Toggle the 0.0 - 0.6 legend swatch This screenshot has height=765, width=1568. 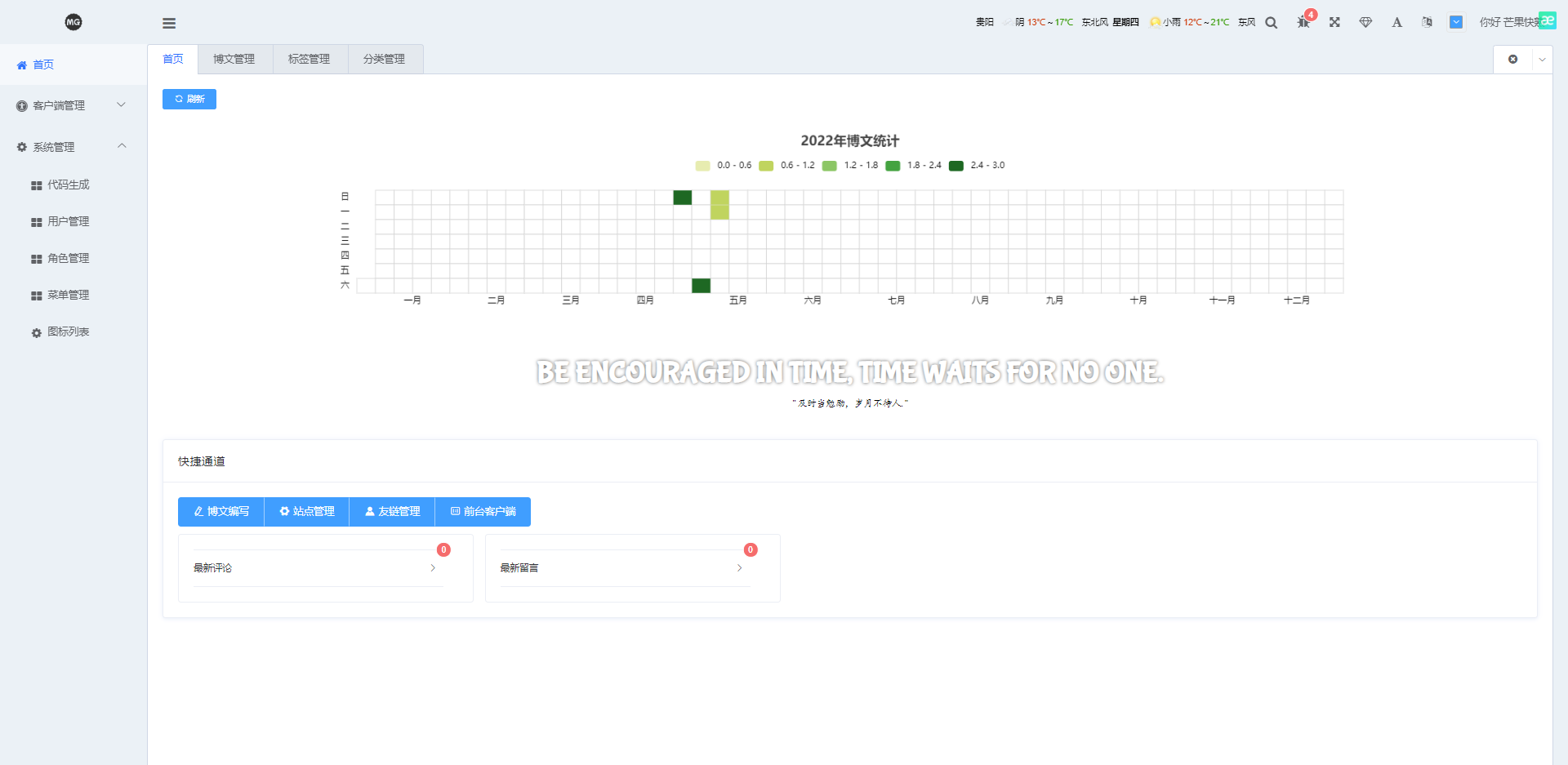coord(702,166)
